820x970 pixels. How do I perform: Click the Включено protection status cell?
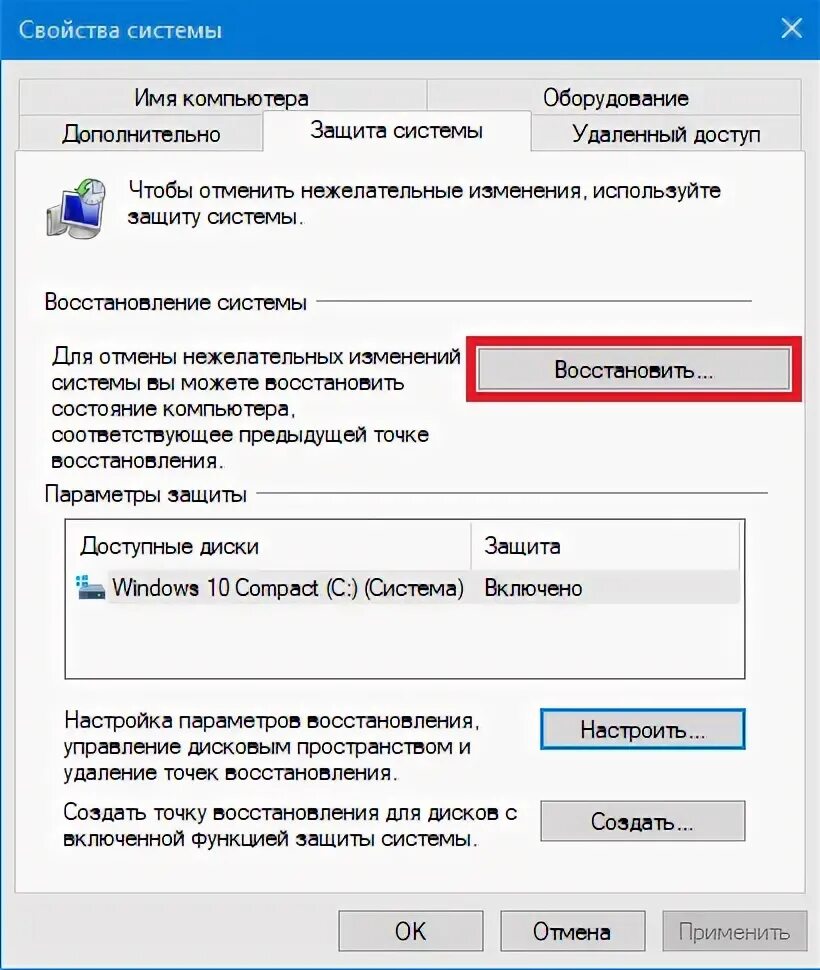(533, 588)
